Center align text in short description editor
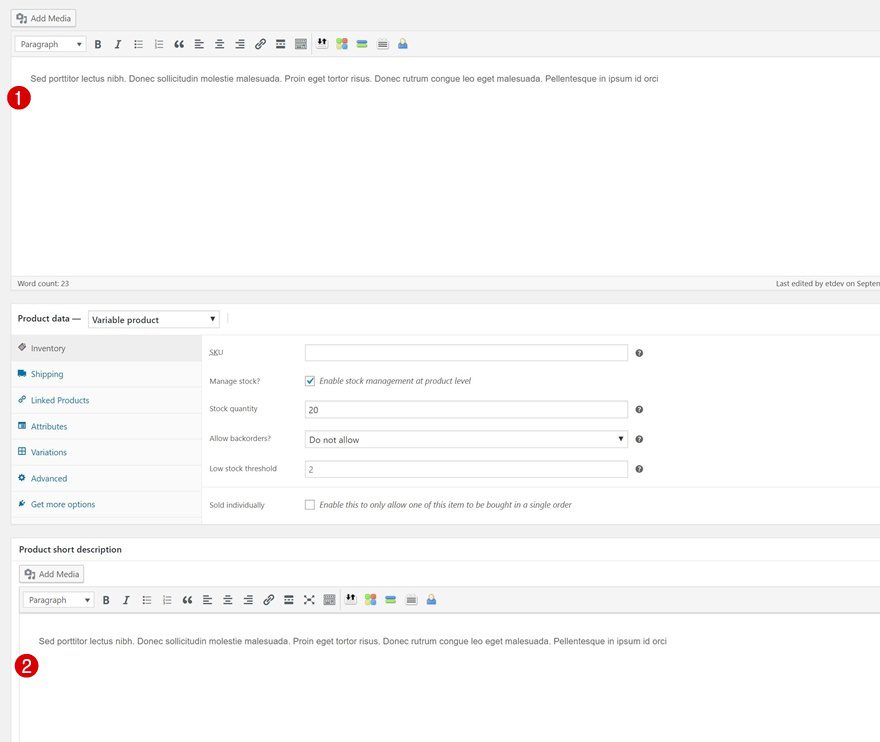This screenshot has width=880, height=742. (x=227, y=600)
